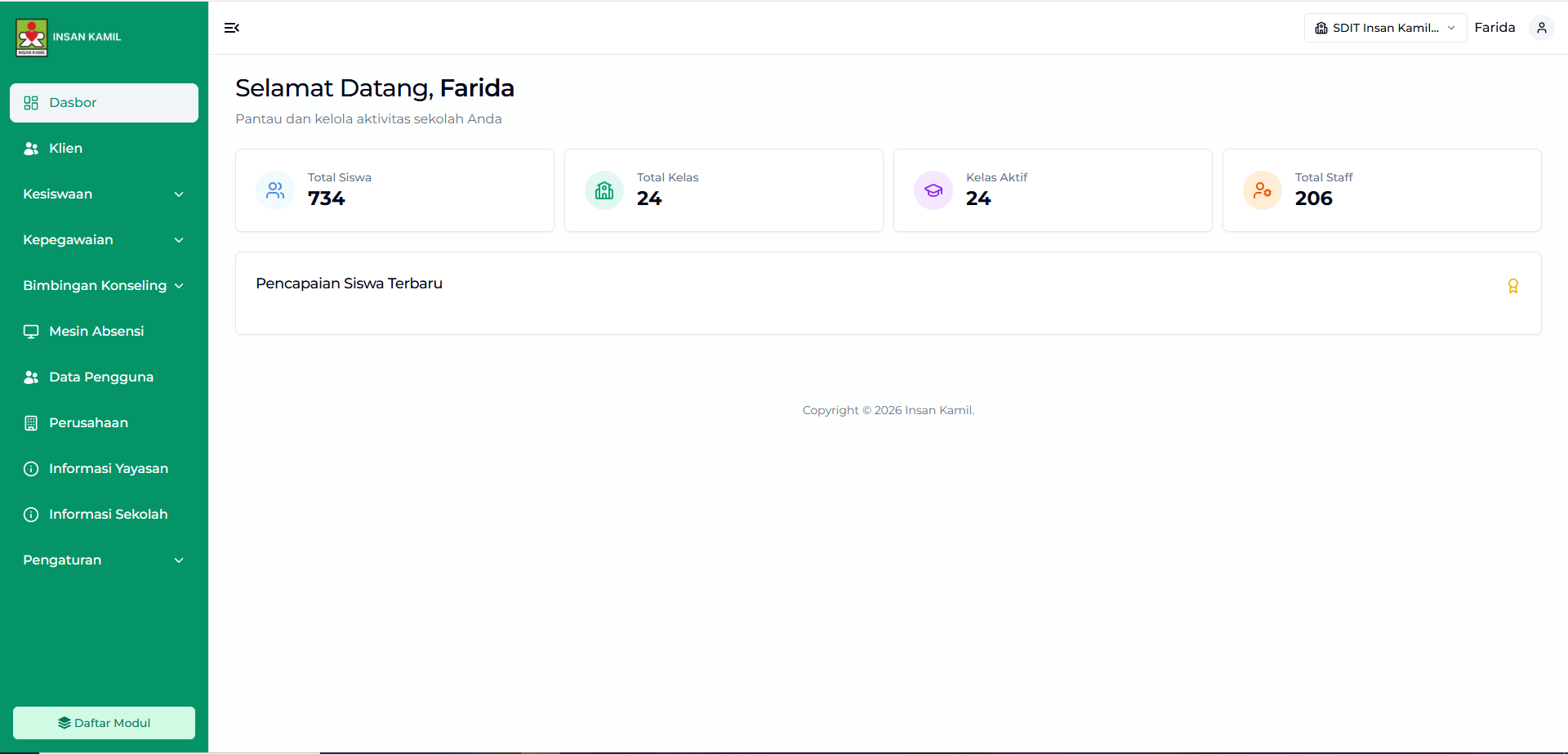
Task: Click the Kelas Aktif graduation cap icon
Action: [x=933, y=190]
